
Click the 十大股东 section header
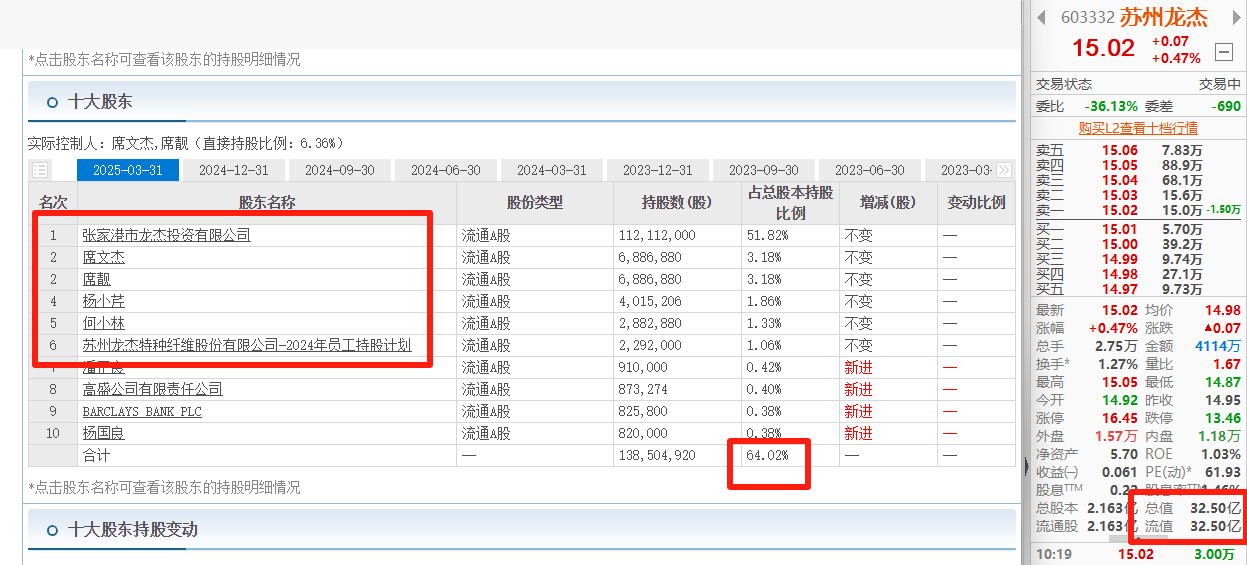(x=100, y=101)
